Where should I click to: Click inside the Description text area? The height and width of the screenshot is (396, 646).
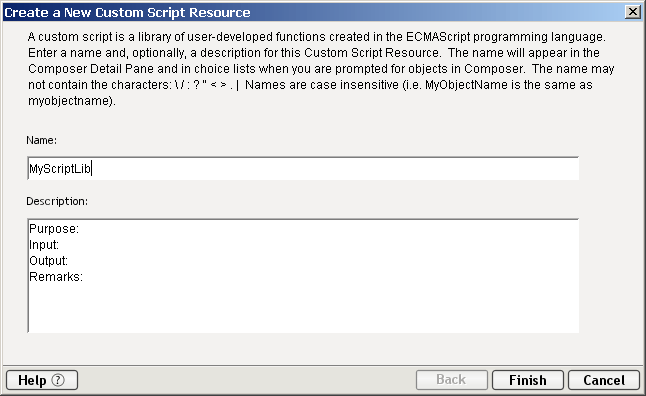303,276
